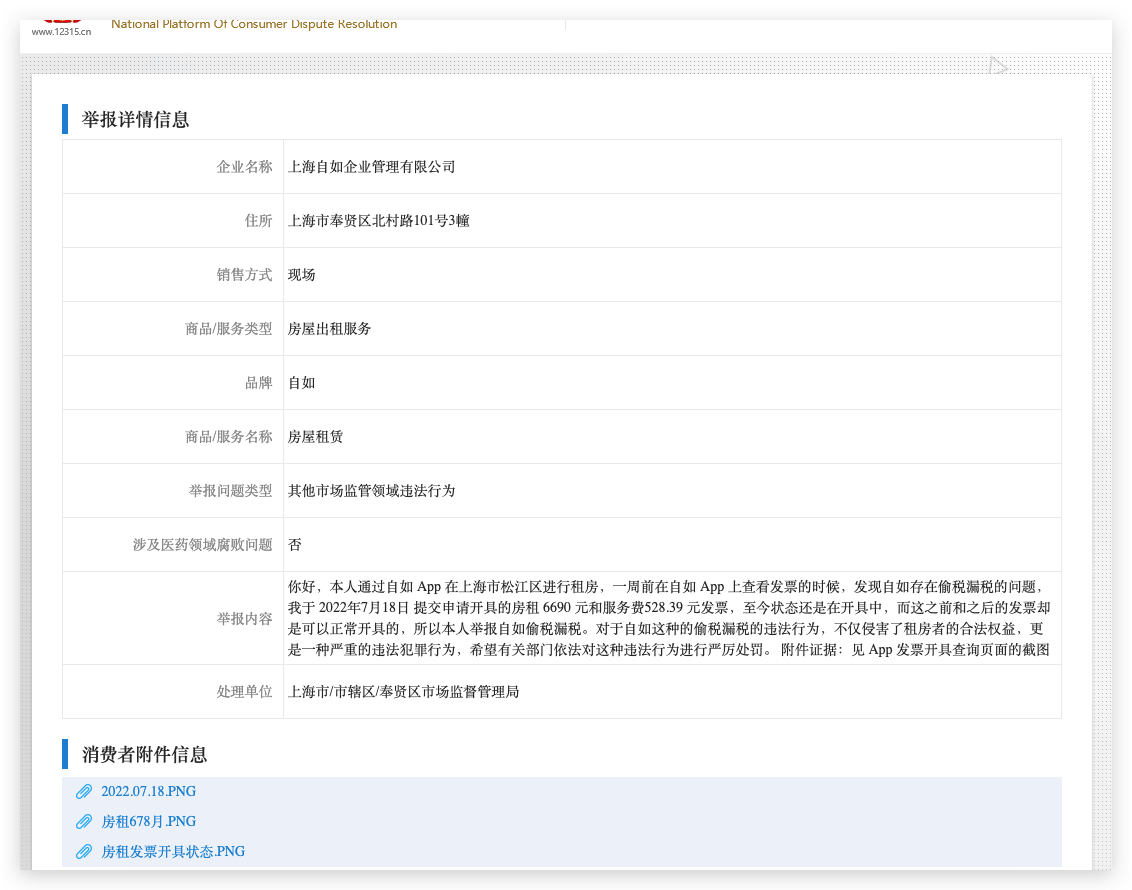Screen dimensions: 1132x890
Task: Click the 商品/服务类型 label cell
Action: [x=173, y=329]
